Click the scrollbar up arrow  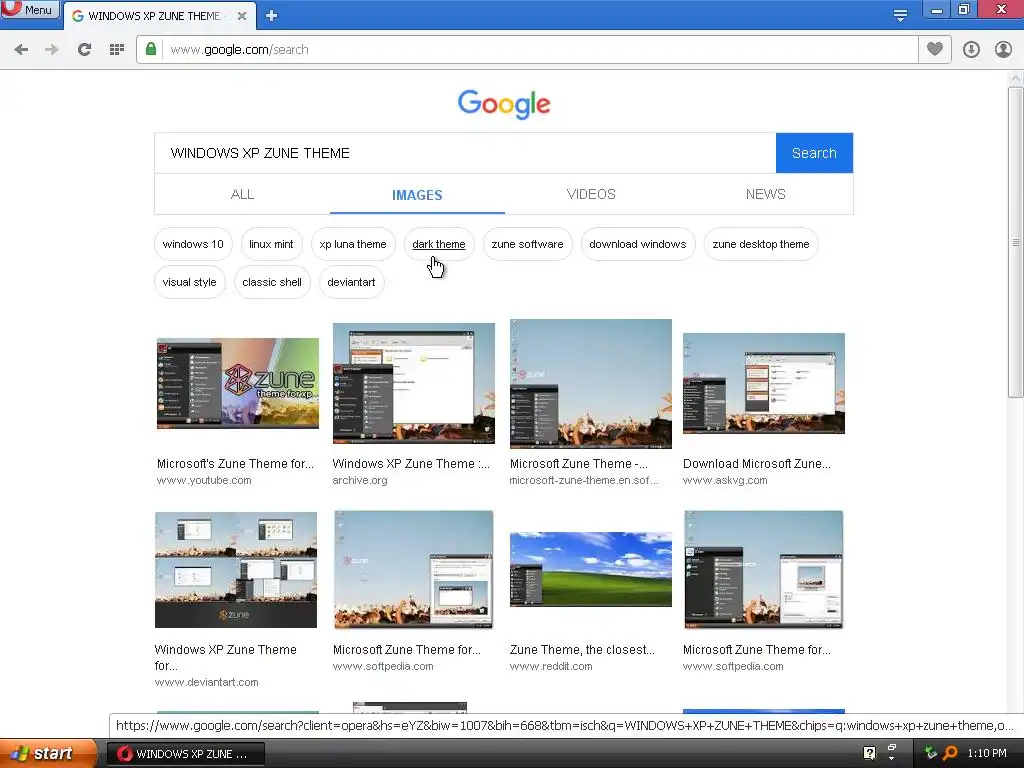[x=1015, y=78]
